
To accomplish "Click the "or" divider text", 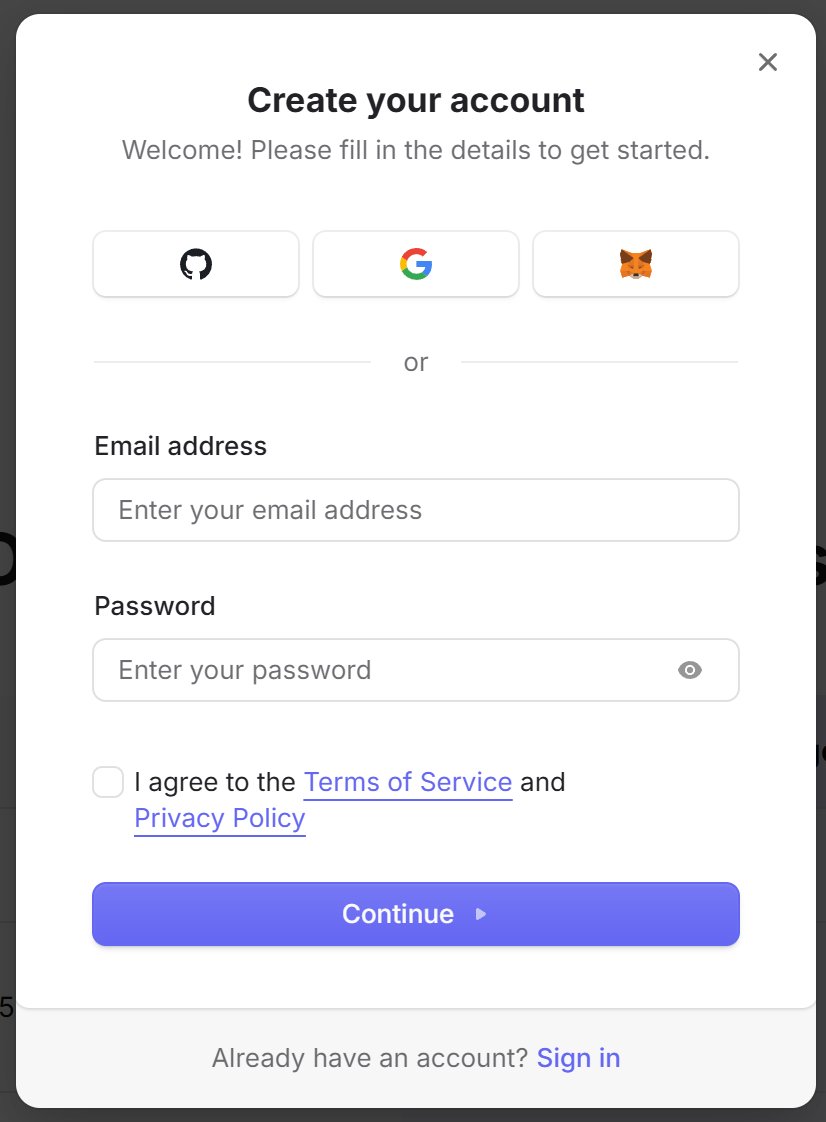I will (416, 362).
